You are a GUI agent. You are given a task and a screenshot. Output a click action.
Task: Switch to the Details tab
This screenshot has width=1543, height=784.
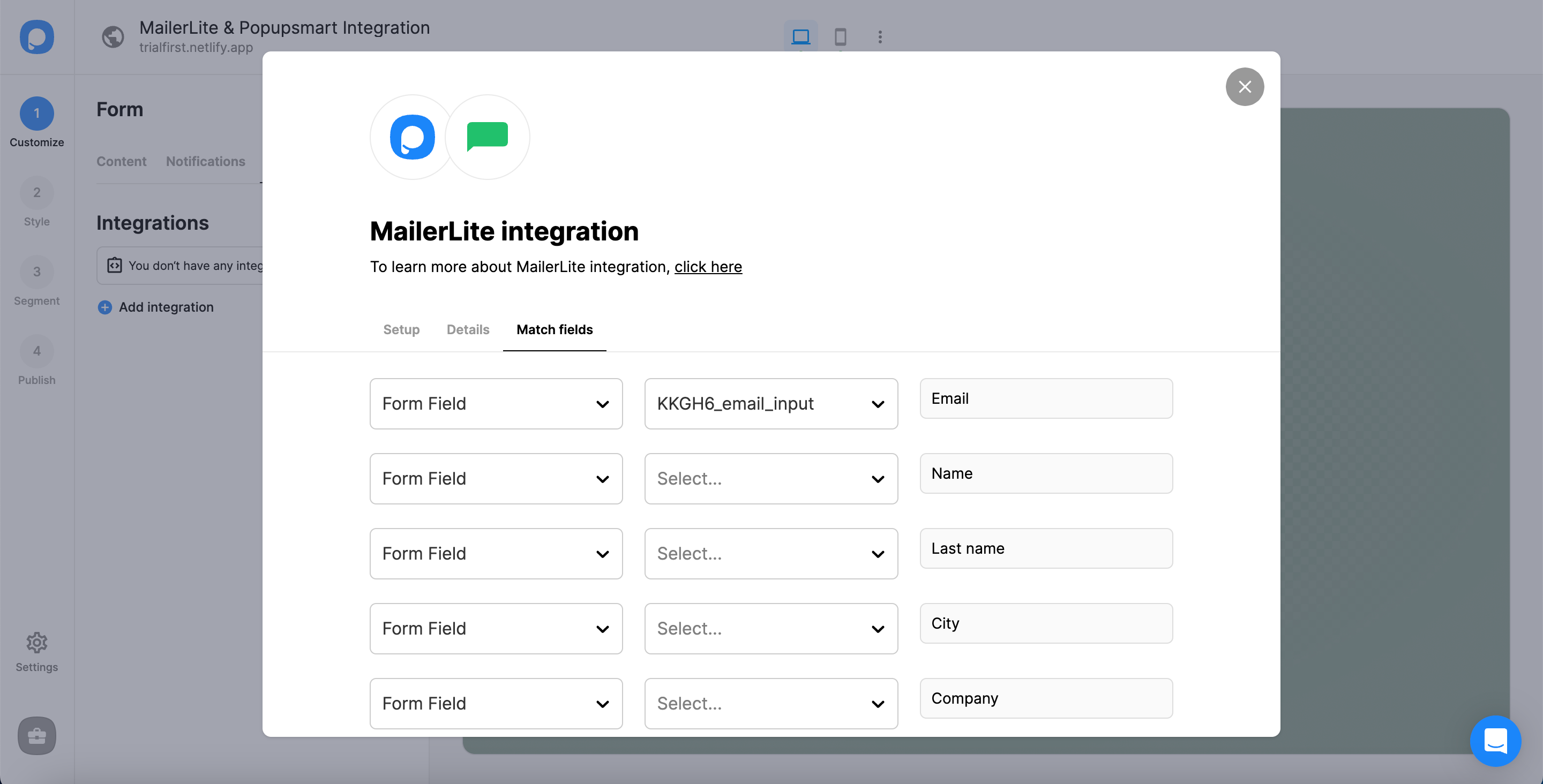(468, 328)
